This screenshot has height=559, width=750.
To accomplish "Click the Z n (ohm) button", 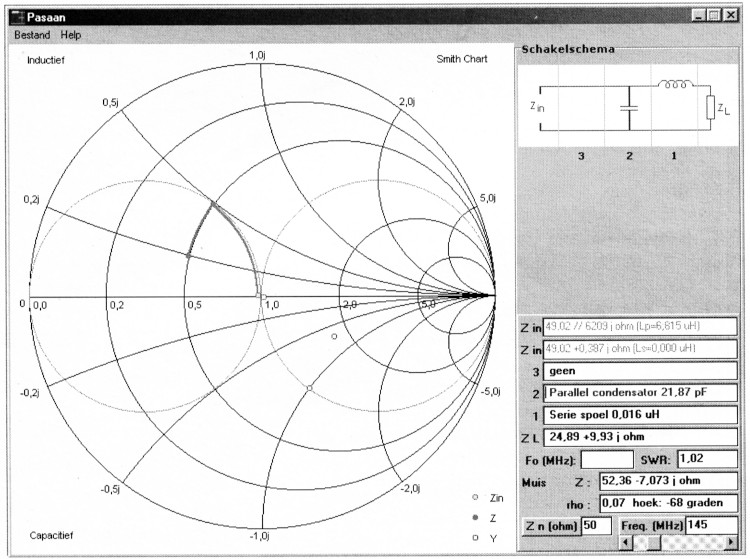I will pos(551,526).
